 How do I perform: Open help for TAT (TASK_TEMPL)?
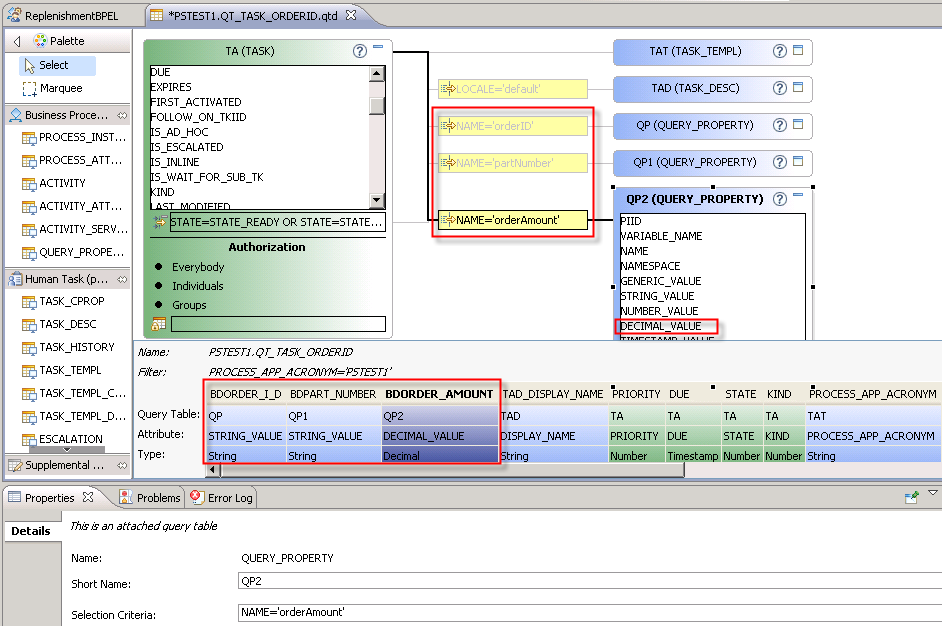point(779,51)
